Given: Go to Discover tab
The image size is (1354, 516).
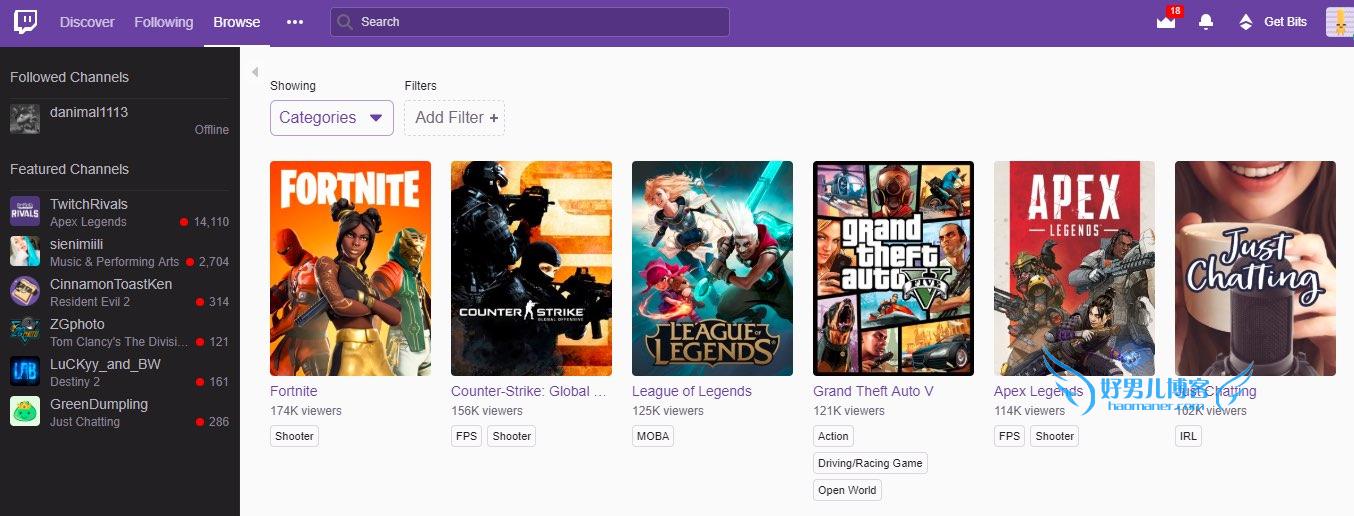Looking at the screenshot, I should click(x=87, y=22).
